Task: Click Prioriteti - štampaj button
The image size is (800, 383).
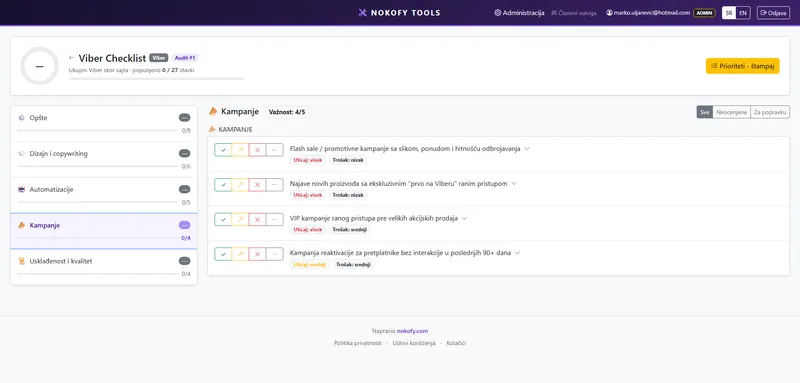Action: 742,66
